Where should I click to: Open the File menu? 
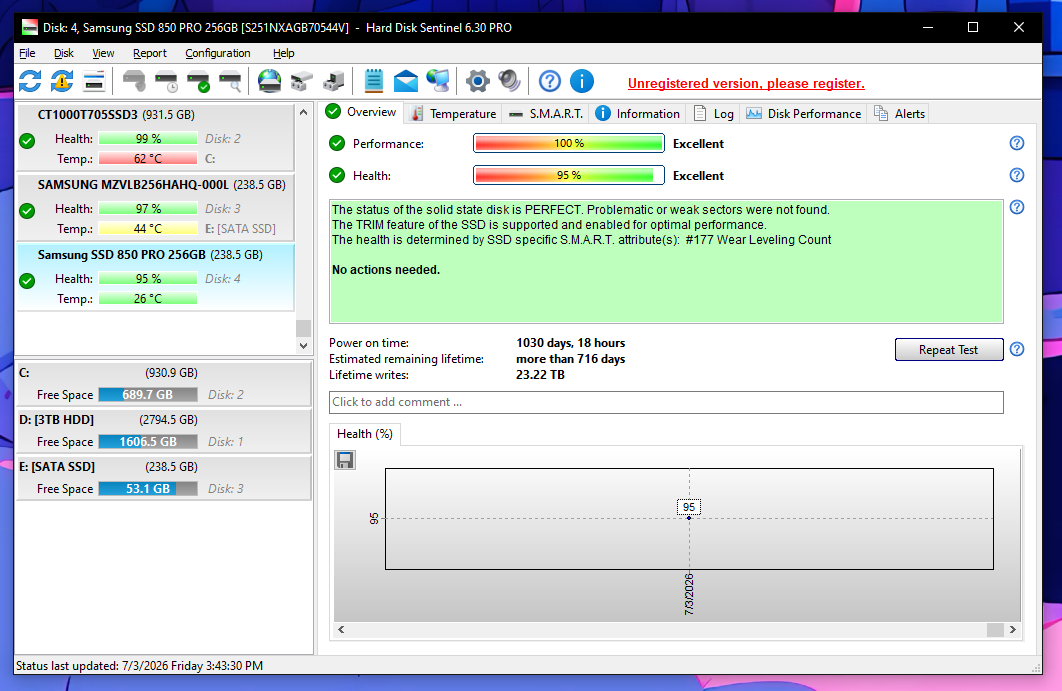[x=27, y=53]
